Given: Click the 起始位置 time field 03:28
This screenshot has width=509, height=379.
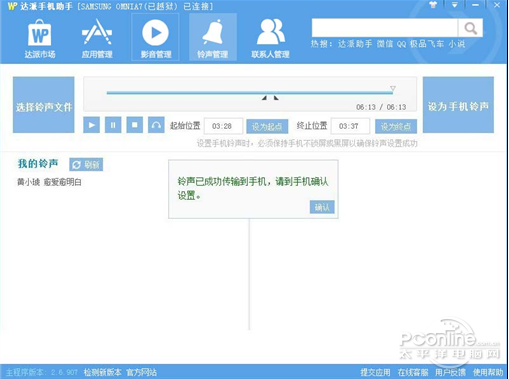Looking at the screenshot, I should [223, 126].
